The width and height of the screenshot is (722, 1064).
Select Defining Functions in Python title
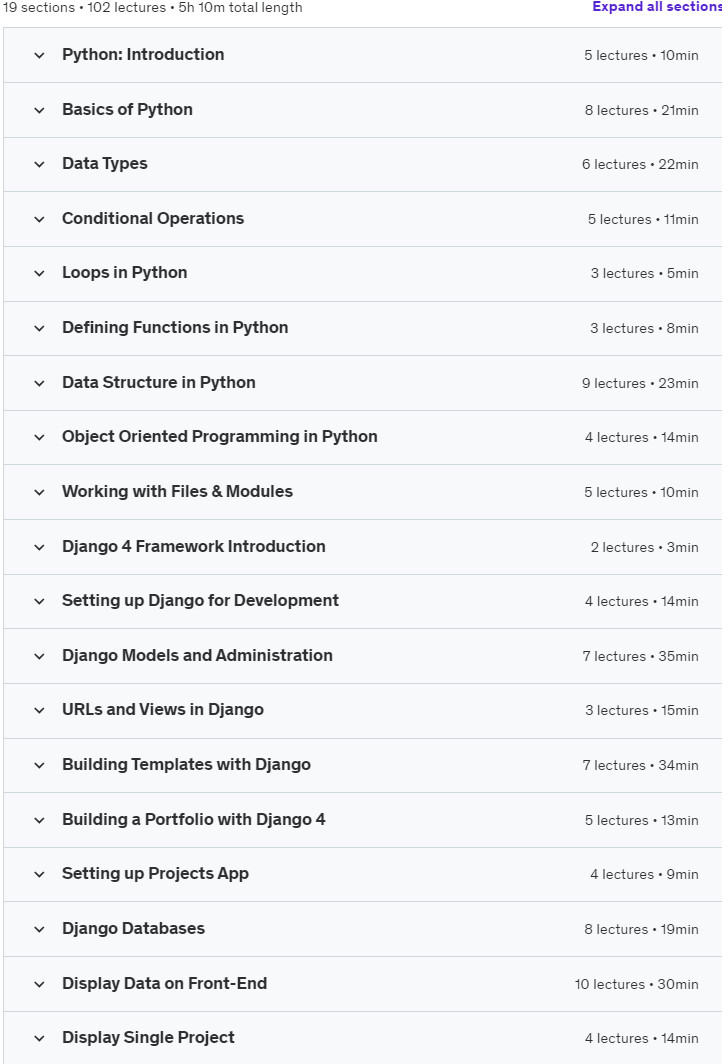(175, 328)
